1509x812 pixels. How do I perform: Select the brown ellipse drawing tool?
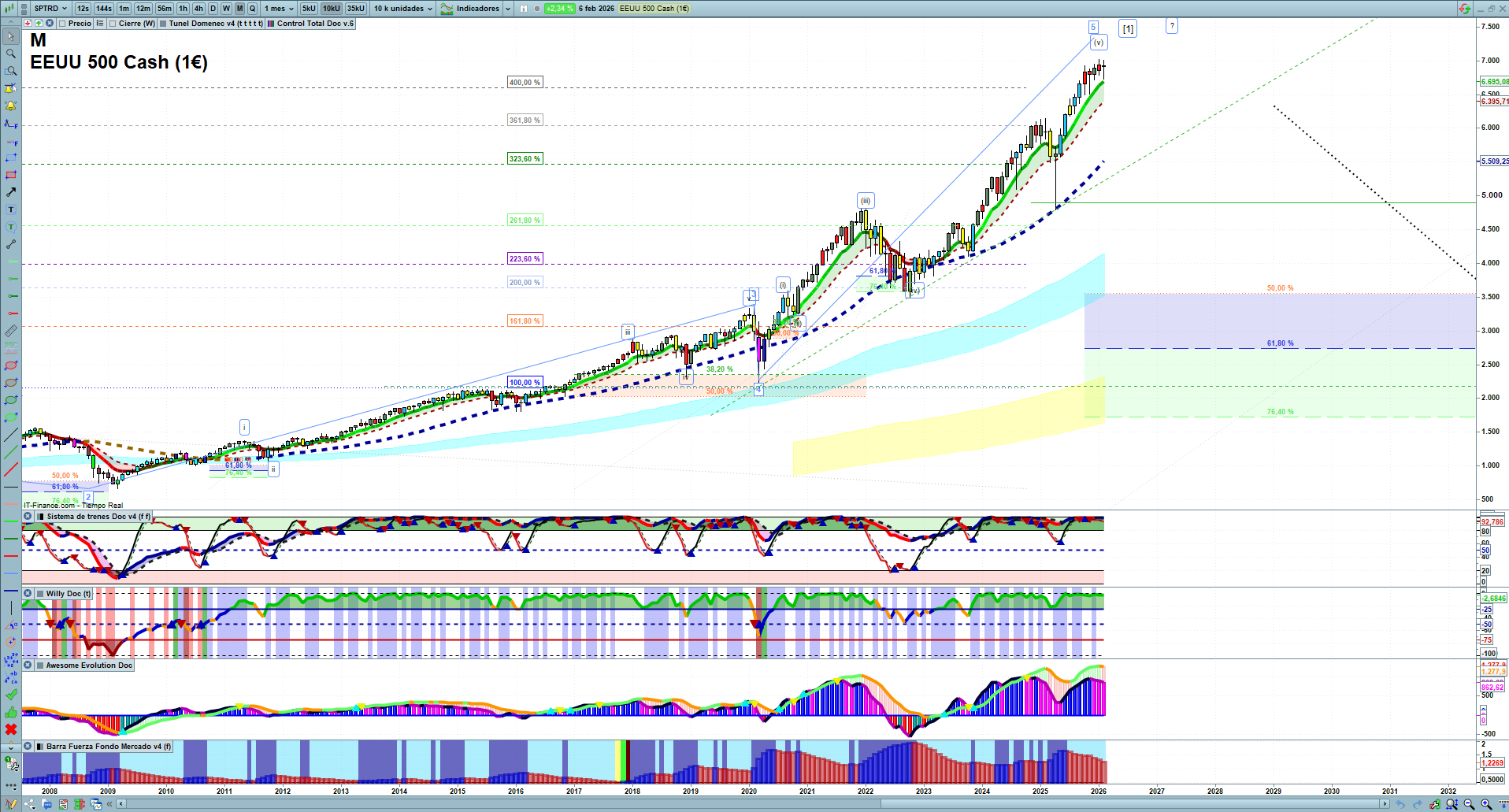point(11,383)
